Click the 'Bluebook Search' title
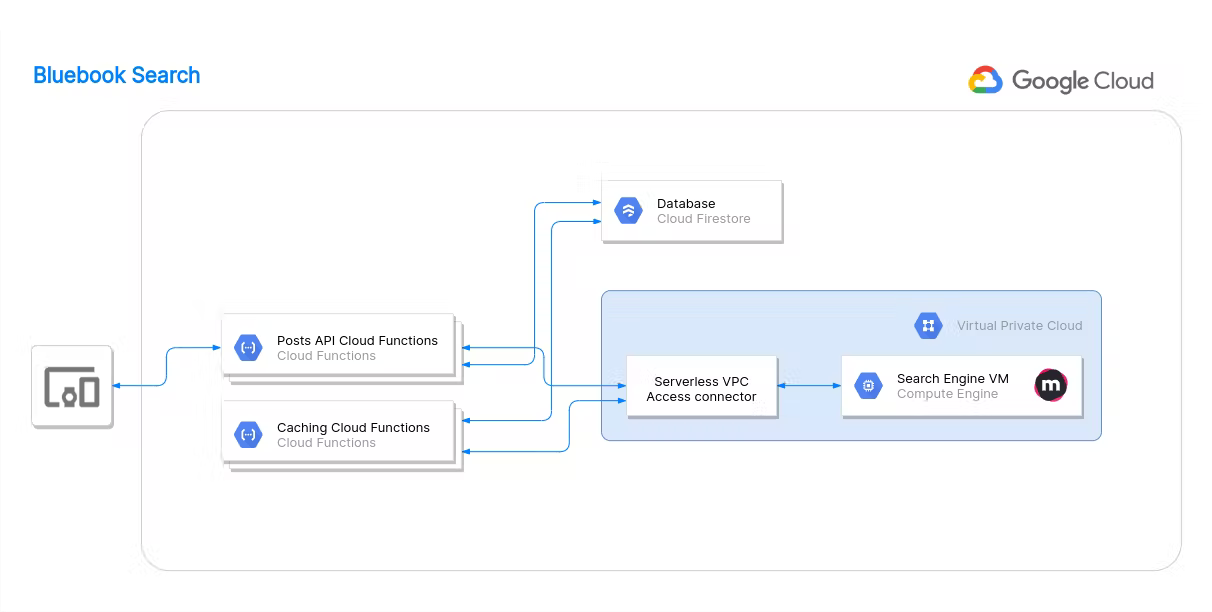 tap(116, 75)
